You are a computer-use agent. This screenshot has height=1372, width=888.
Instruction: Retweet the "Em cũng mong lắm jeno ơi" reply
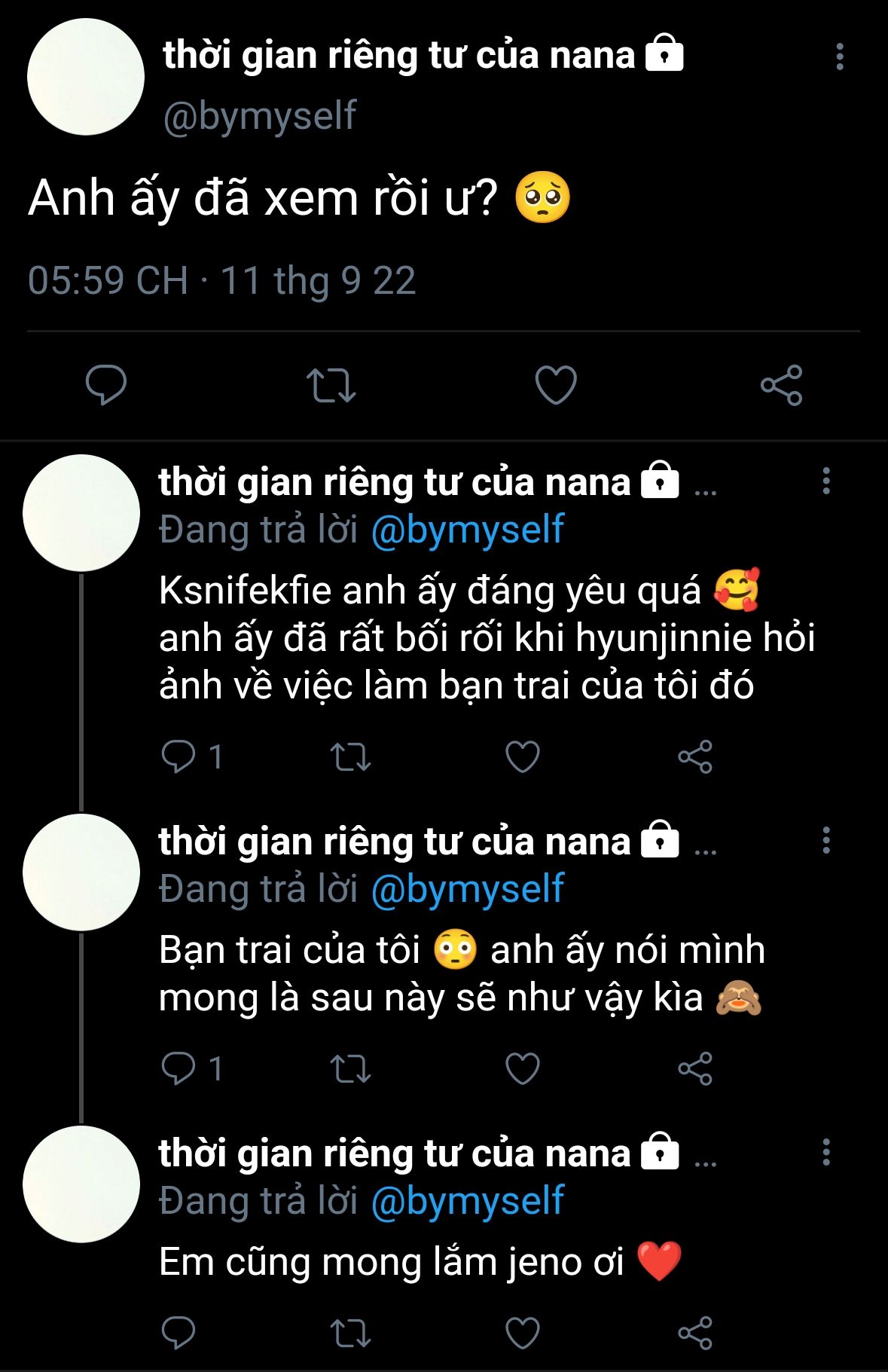click(x=351, y=1333)
